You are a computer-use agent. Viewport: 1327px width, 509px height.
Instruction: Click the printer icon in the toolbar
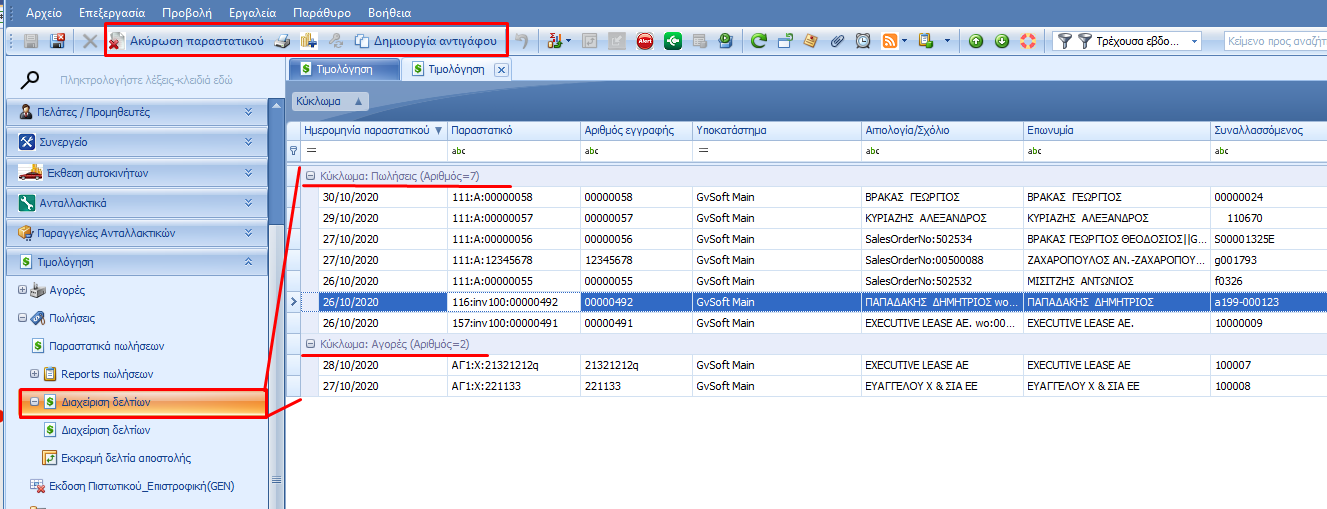click(x=283, y=41)
